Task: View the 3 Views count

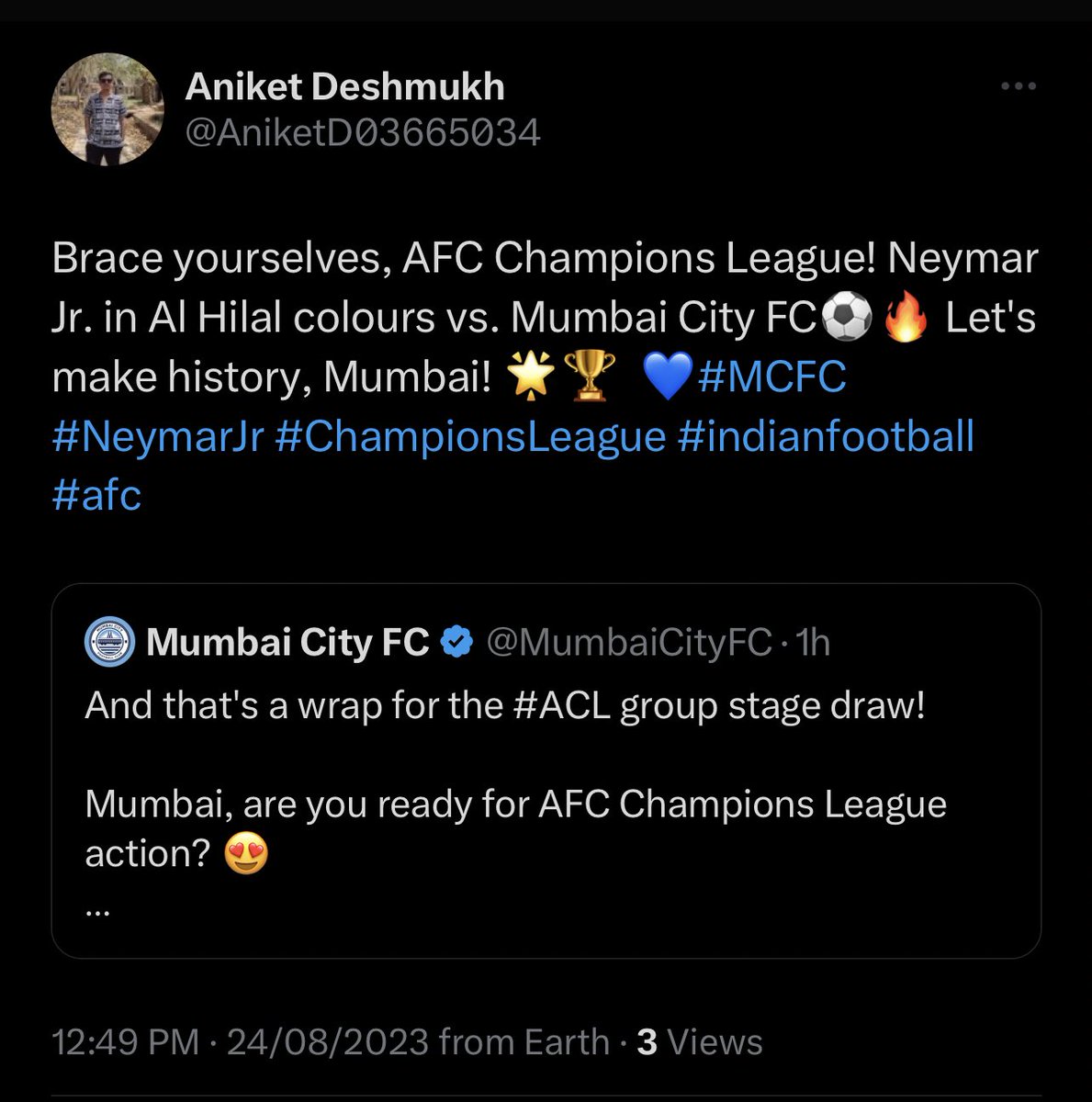Action: pos(700,1042)
